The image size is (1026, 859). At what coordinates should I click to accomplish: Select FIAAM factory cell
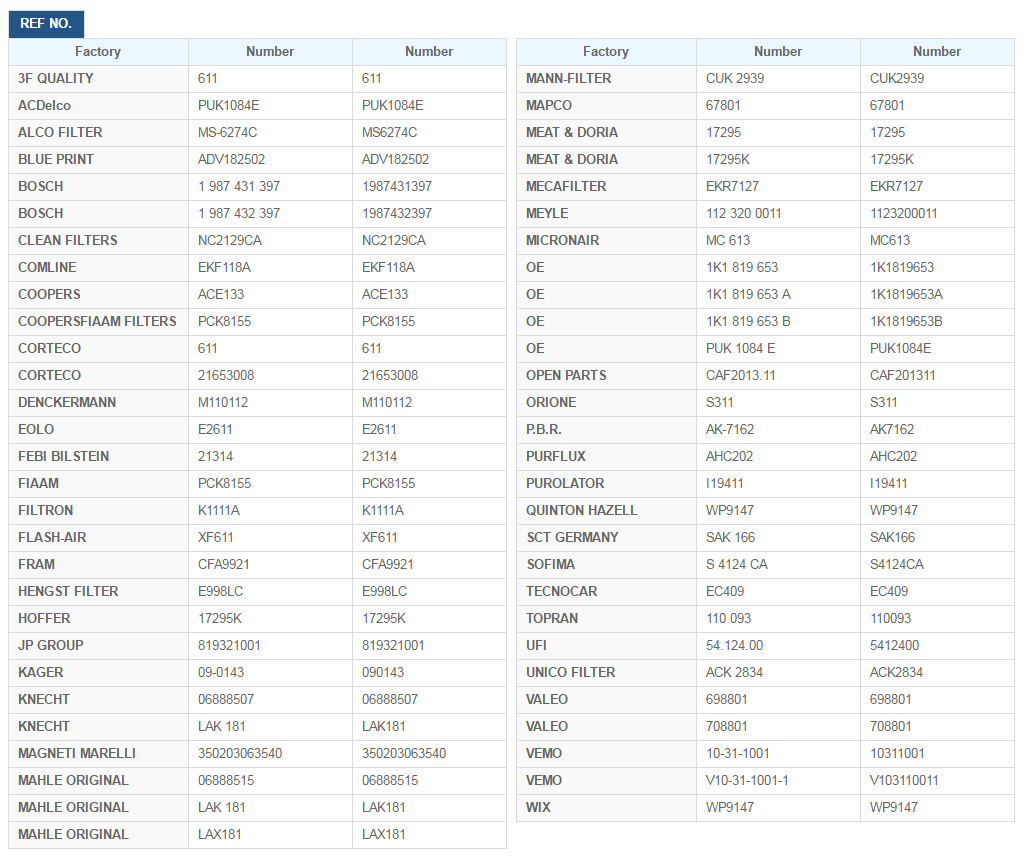pyautogui.click(x=99, y=483)
